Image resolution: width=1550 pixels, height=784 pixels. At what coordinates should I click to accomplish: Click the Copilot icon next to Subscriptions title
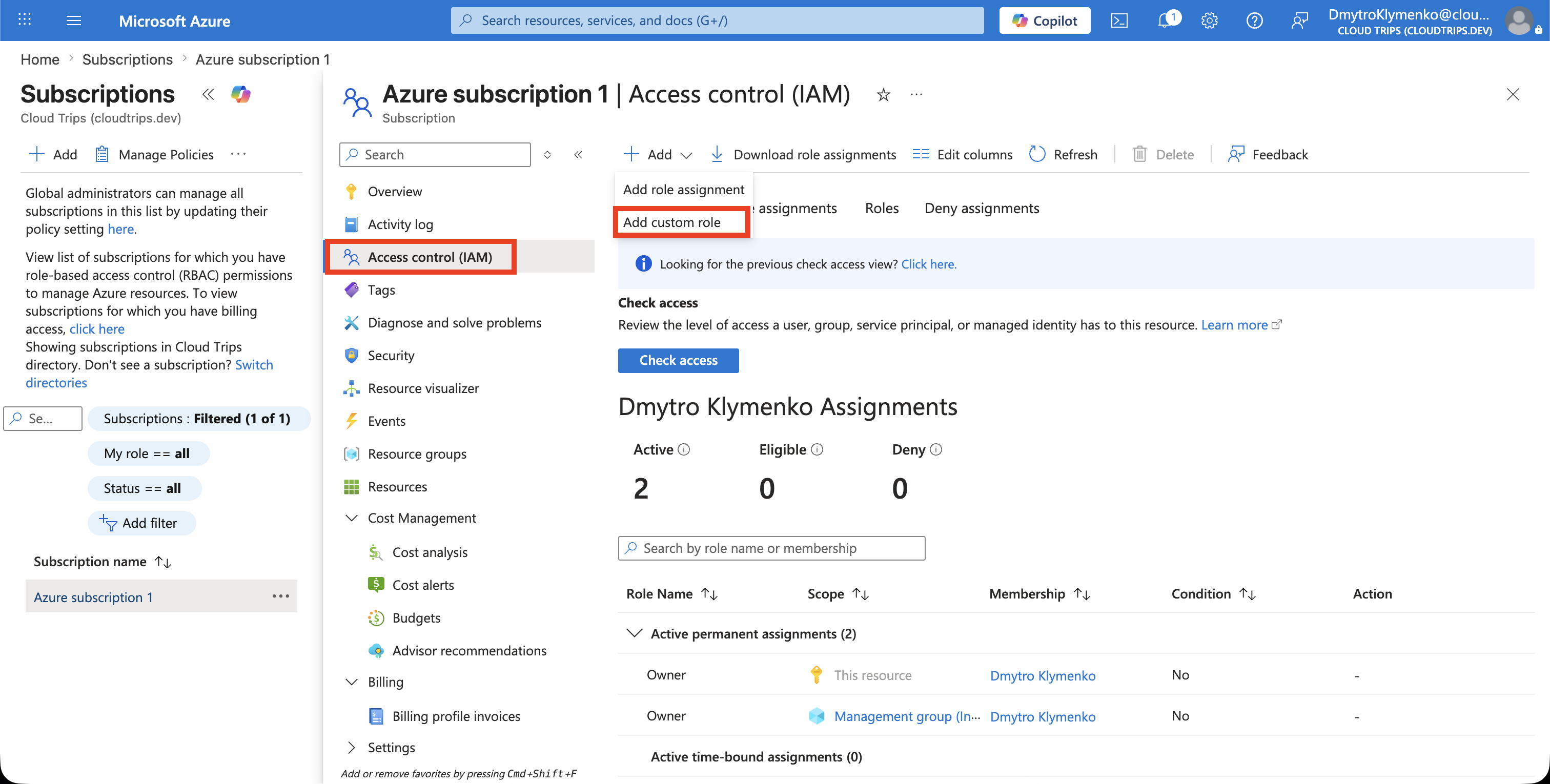pos(241,94)
